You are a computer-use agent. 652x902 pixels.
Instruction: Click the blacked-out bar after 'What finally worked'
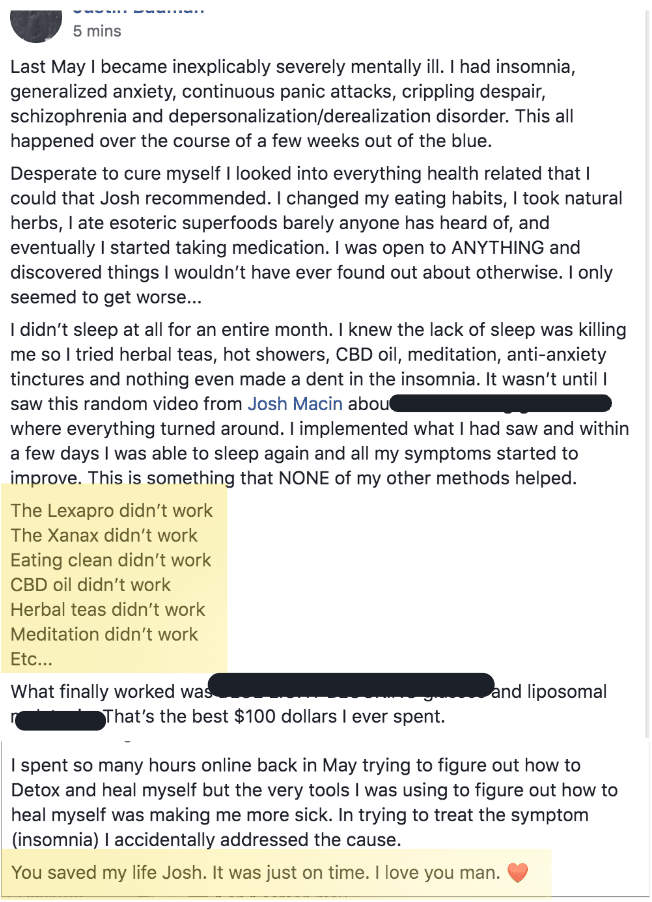350,686
